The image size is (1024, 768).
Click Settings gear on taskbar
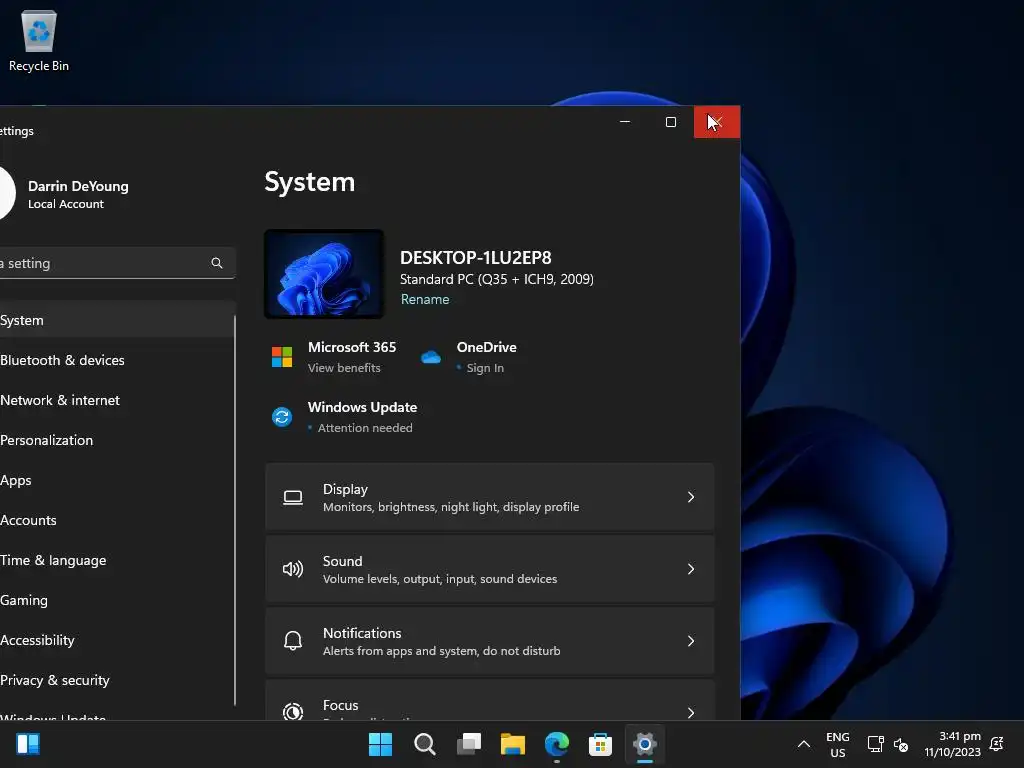coord(645,744)
